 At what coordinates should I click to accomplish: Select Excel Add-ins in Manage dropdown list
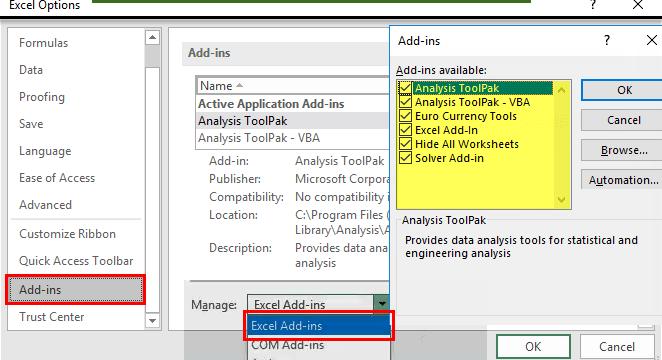pos(319,325)
